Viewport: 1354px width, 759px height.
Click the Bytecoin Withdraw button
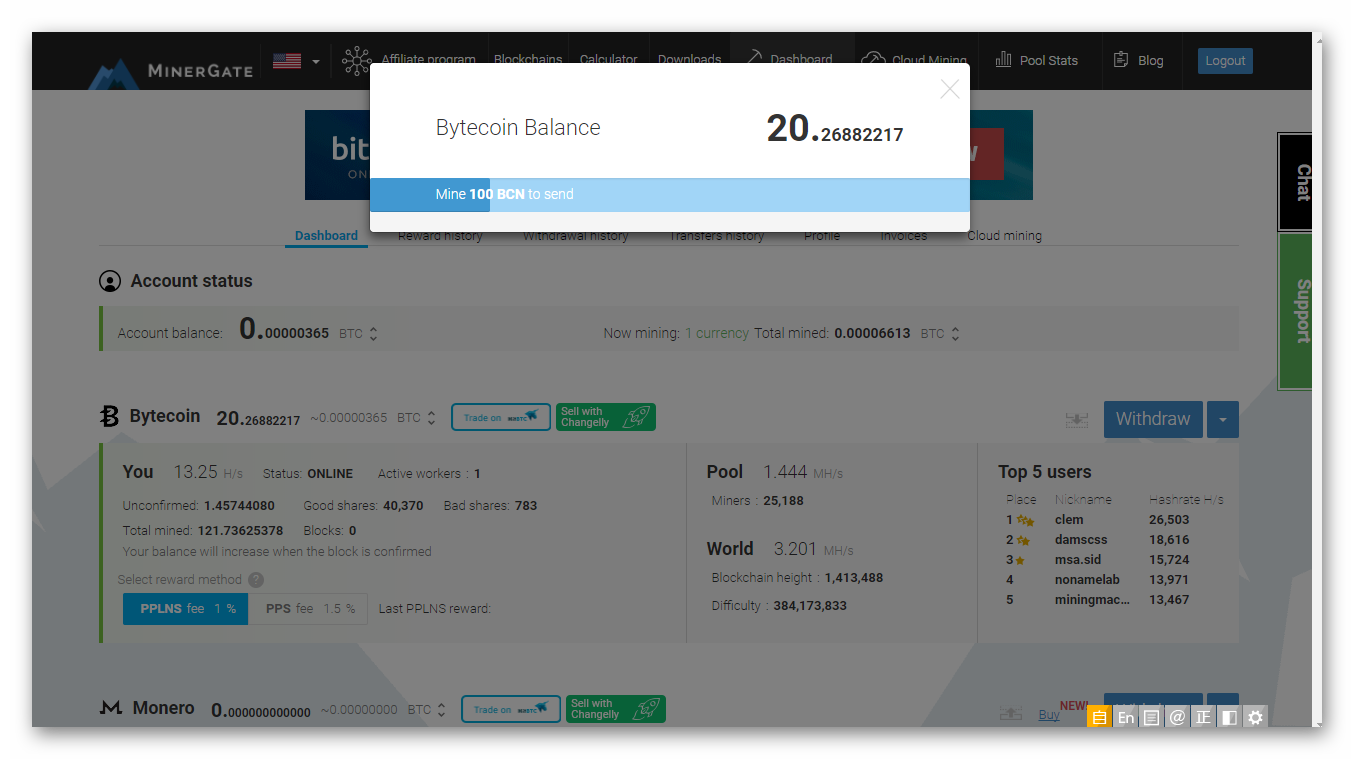[x=1153, y=419]
